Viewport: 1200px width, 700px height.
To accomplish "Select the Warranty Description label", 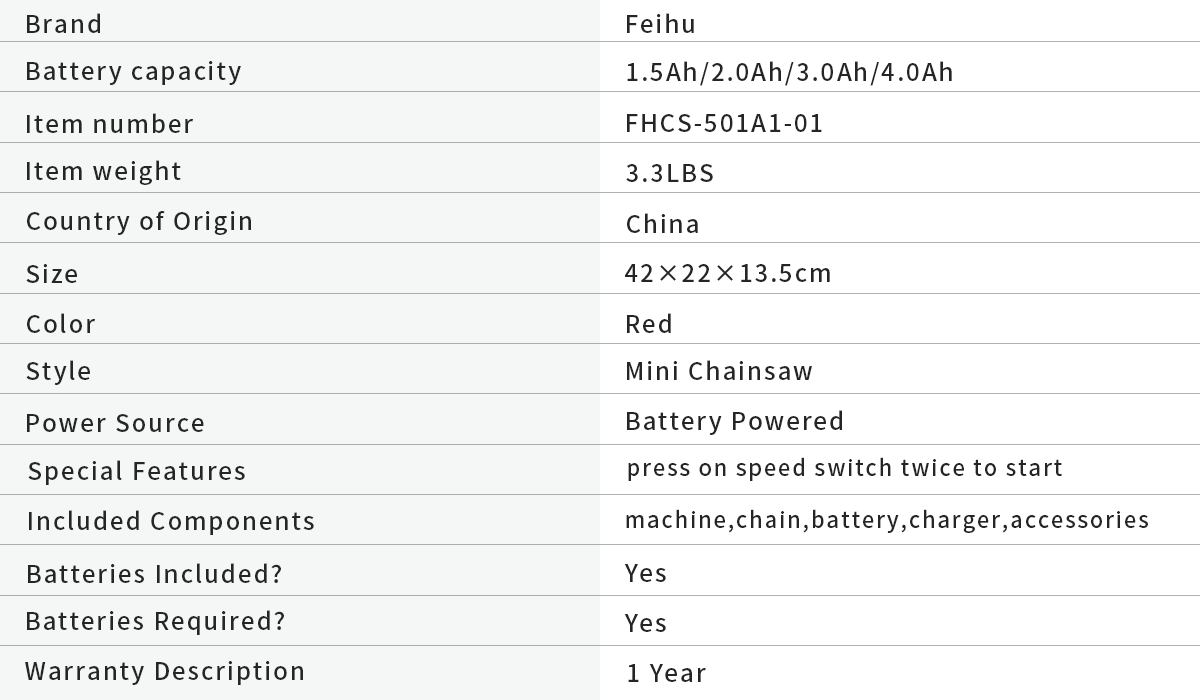I will click(165, 671).
